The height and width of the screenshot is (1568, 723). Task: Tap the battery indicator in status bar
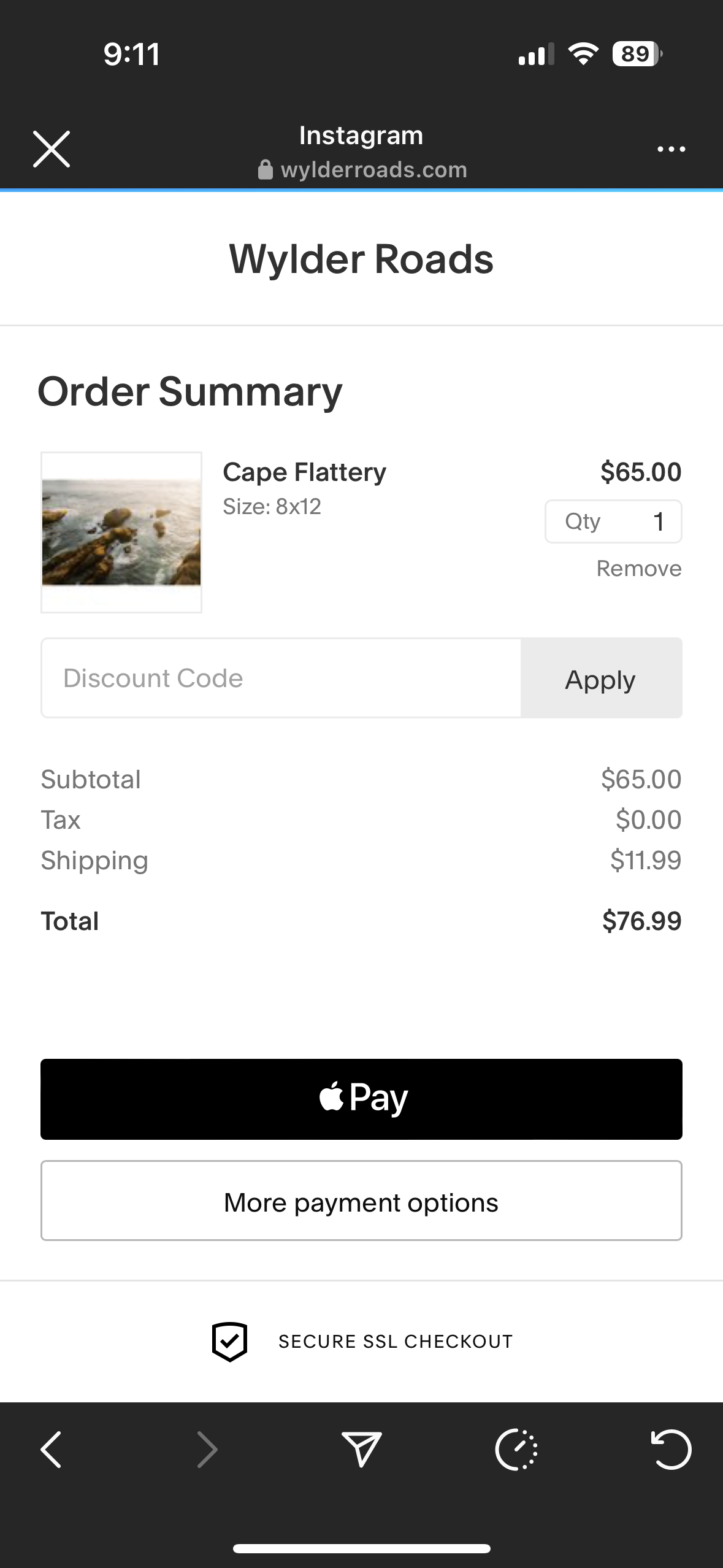pos(637,54)
